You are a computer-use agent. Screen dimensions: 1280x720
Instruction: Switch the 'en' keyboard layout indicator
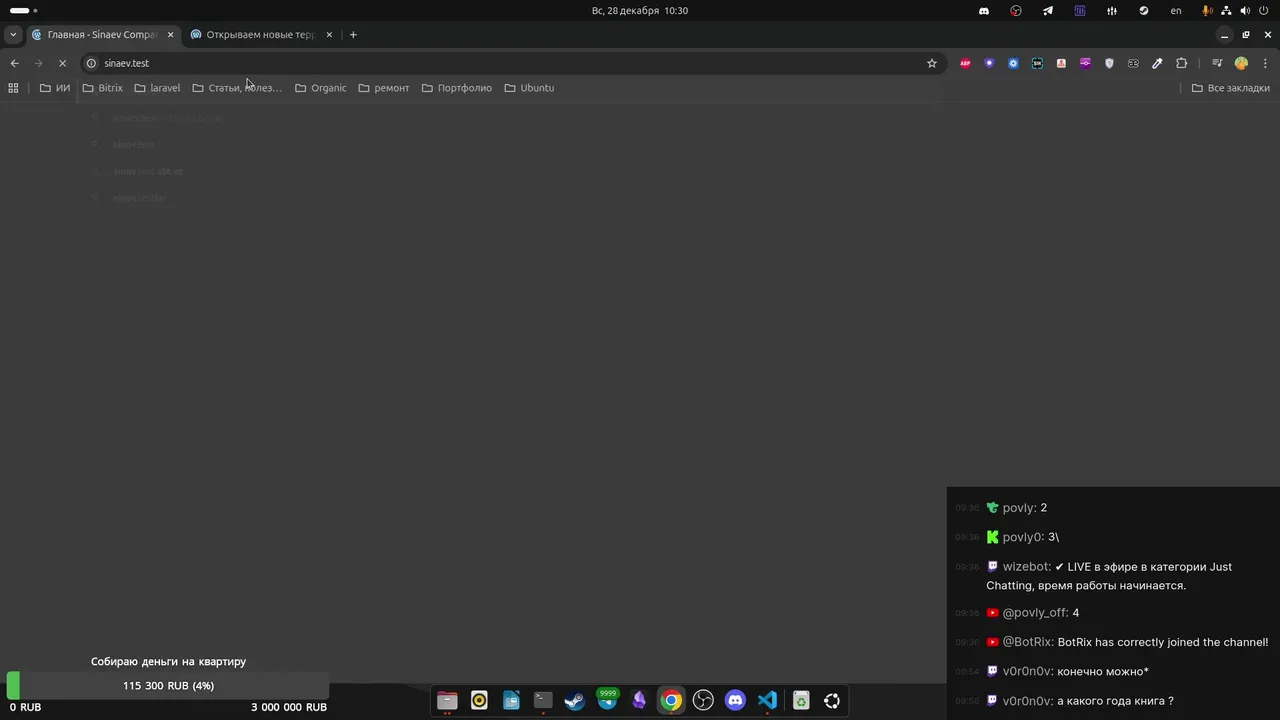click(1176, 11)
